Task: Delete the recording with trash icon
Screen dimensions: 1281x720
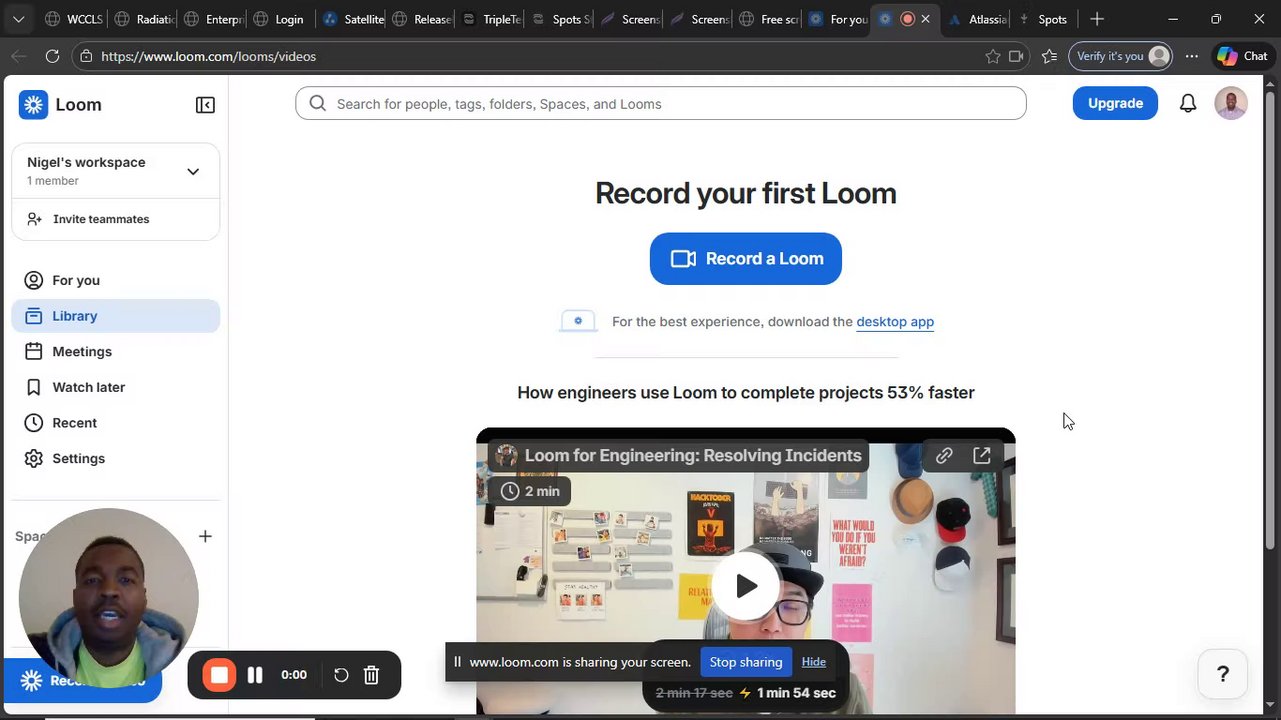Action: tap(371, 675)
